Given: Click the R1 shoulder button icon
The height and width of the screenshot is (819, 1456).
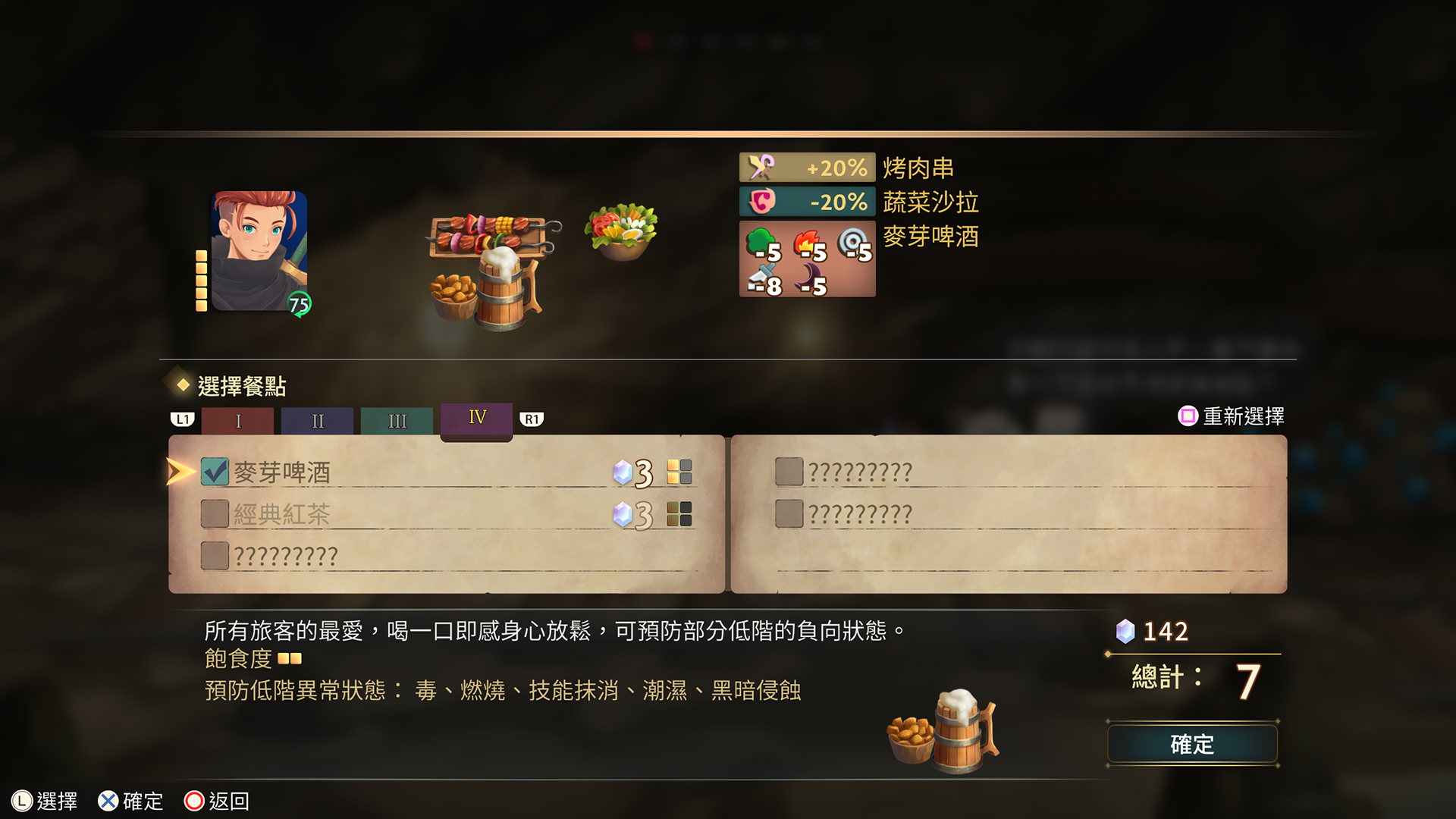Looking at the screenshot, I should point(532,419).
